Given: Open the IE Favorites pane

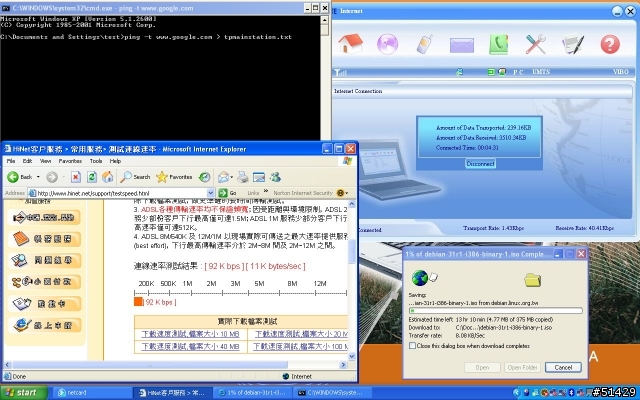Looking at the screenshot, I should pos(174,177).
